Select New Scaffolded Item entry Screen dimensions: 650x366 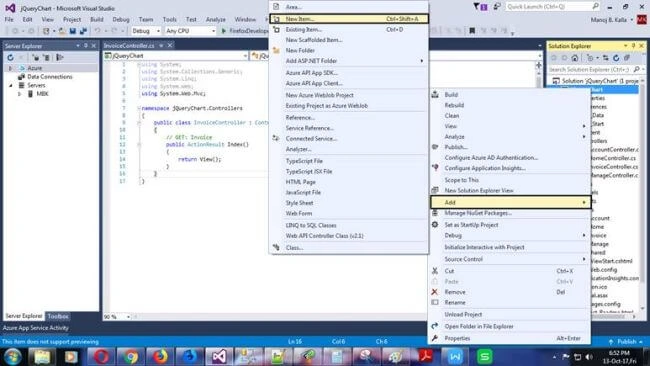(x=349, y=40)
